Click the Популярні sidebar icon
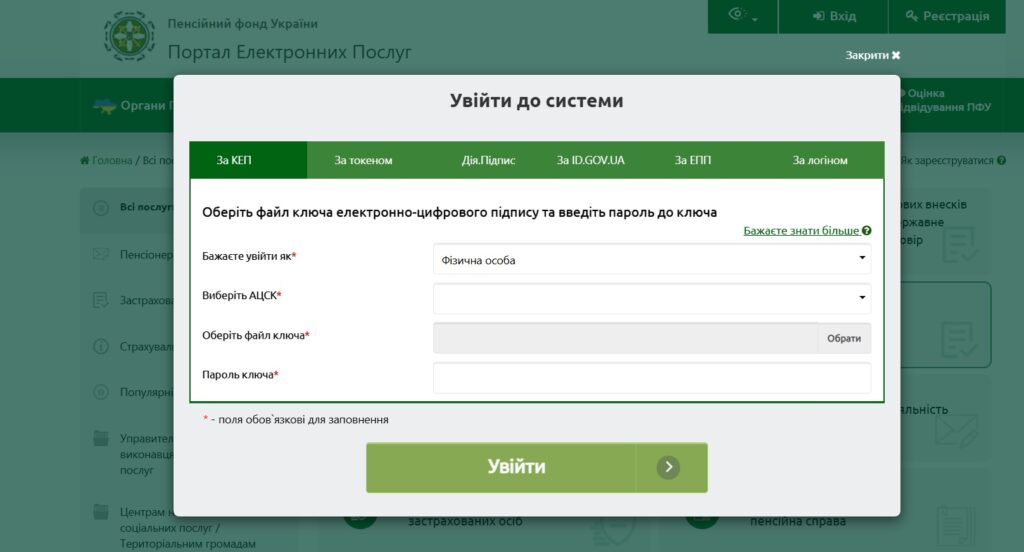Image resolution: width=1024 pixels, height=552 pixels. click(101, 392)
